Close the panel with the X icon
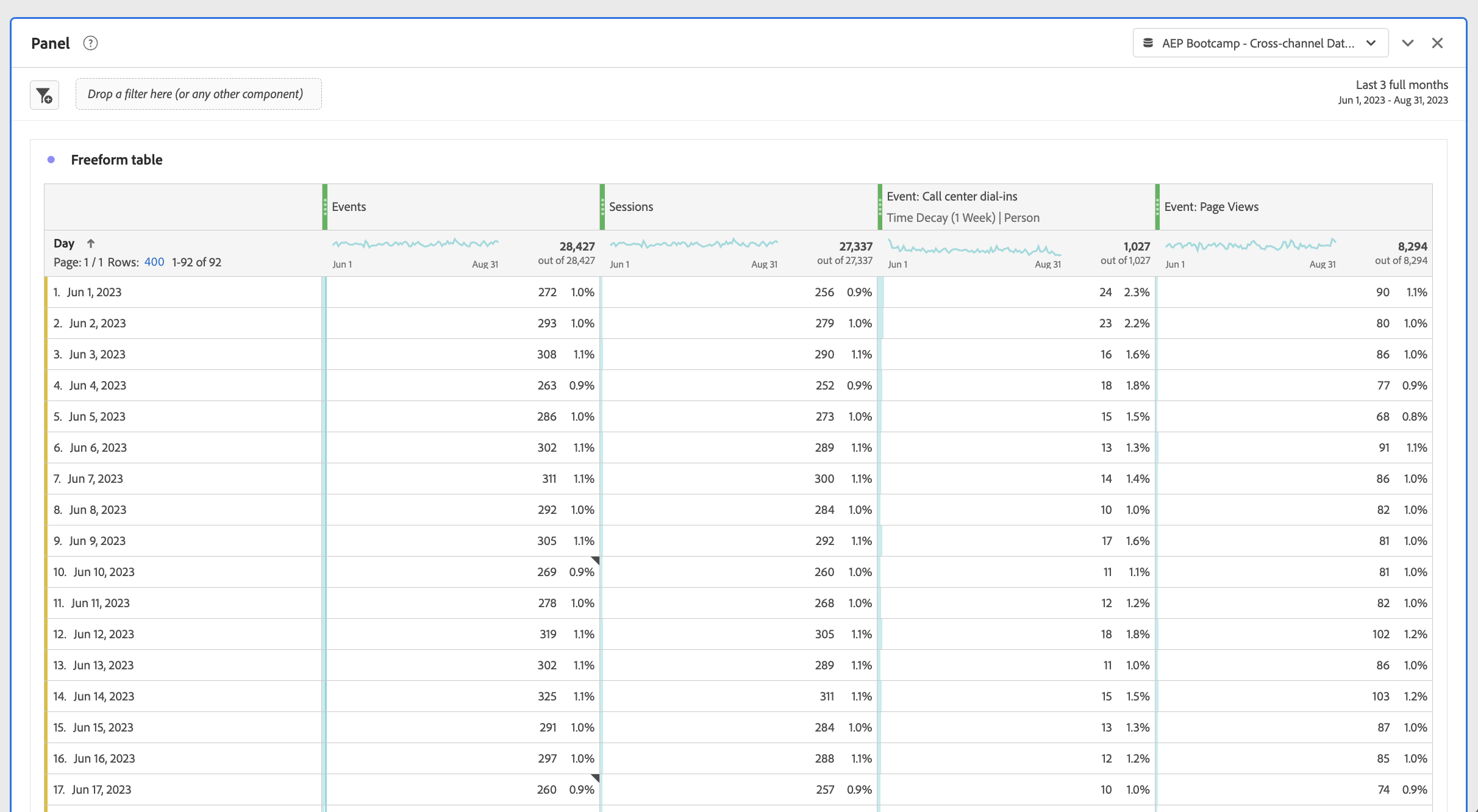 click(x=1438, y=43)
